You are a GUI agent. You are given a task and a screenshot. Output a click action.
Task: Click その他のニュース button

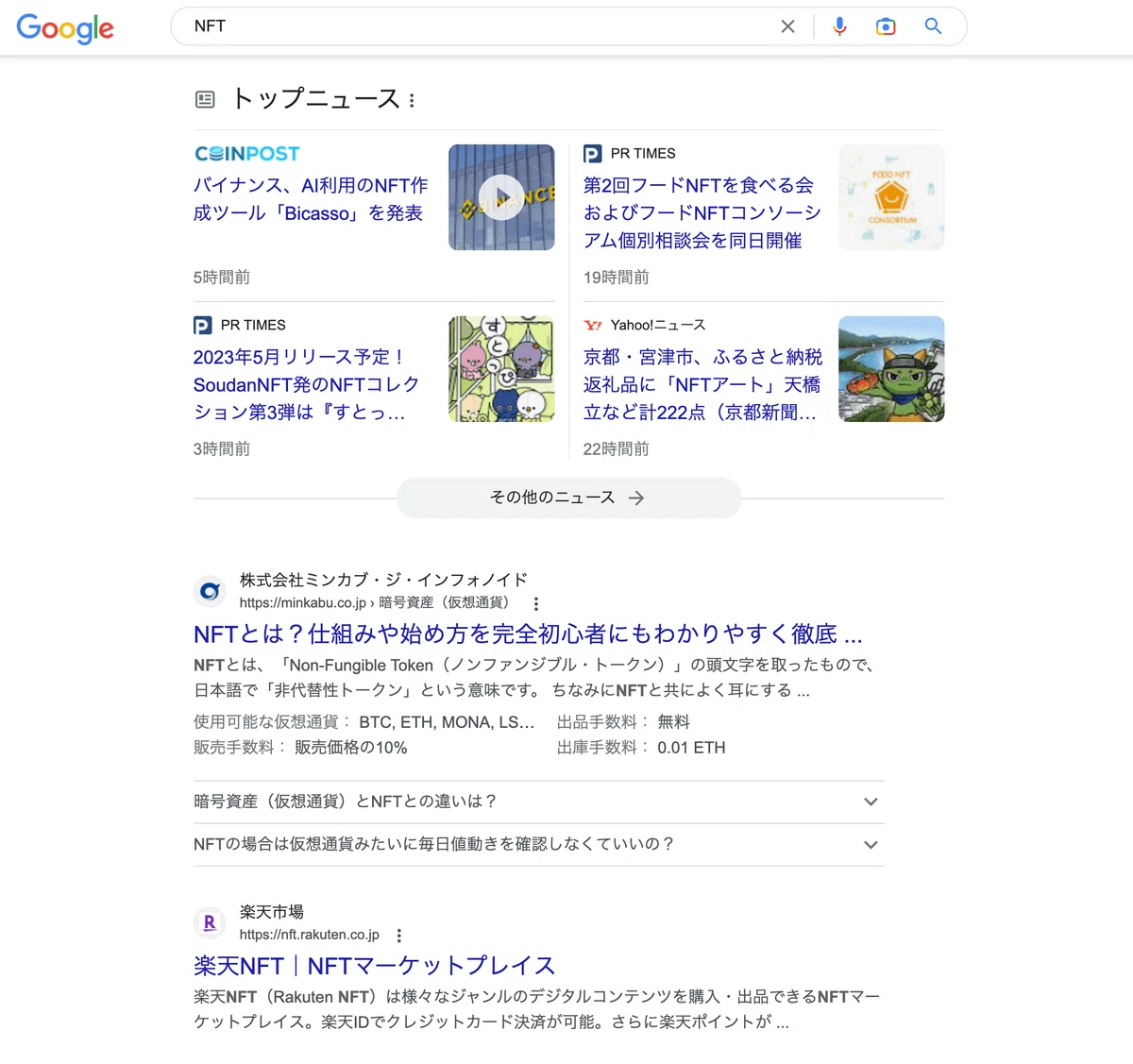[x=568, y=498]
